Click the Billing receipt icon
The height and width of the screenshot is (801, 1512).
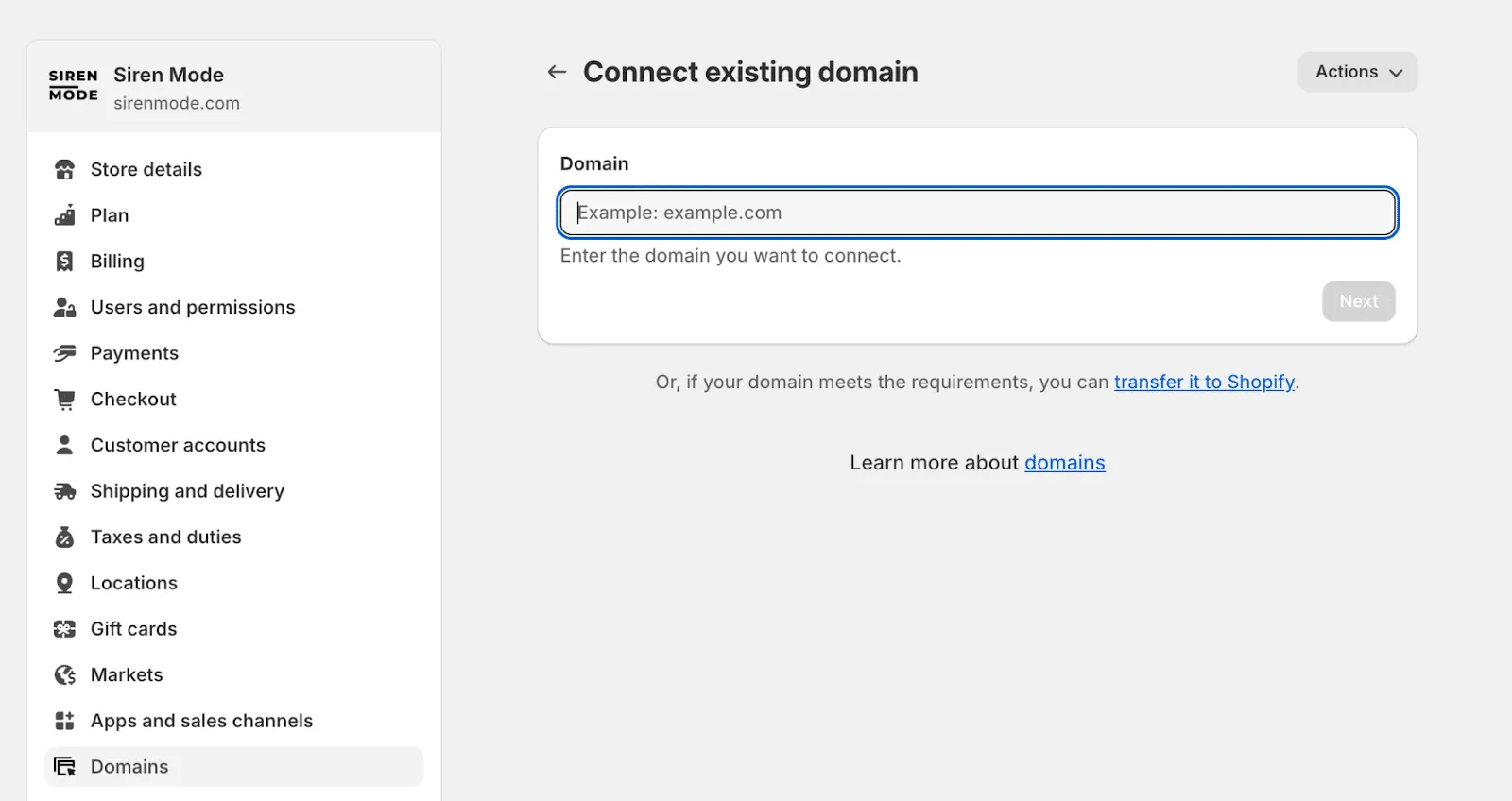[x=64, y=262]
